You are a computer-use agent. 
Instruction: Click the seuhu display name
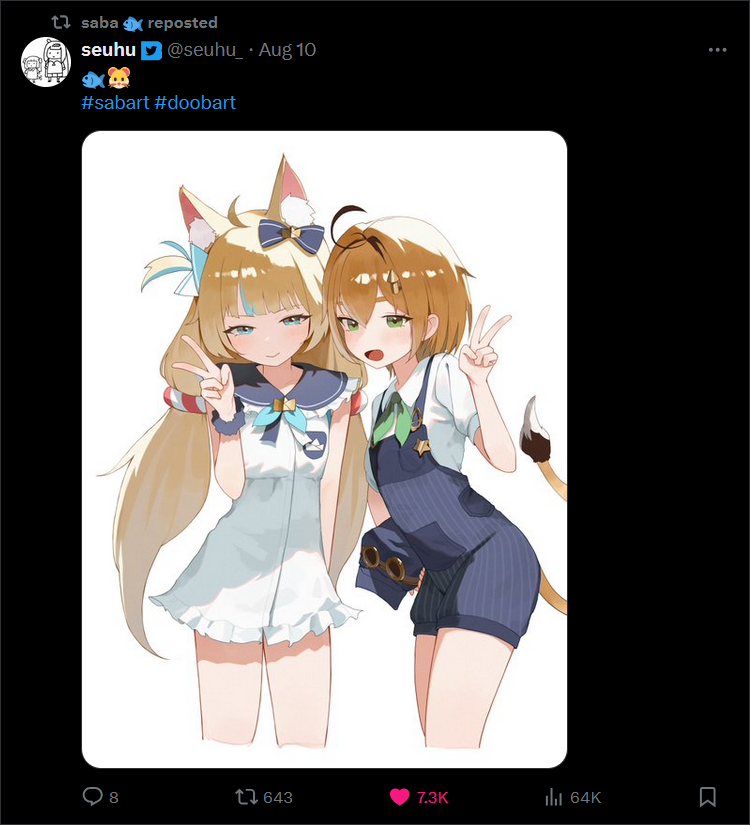(108, 50)
